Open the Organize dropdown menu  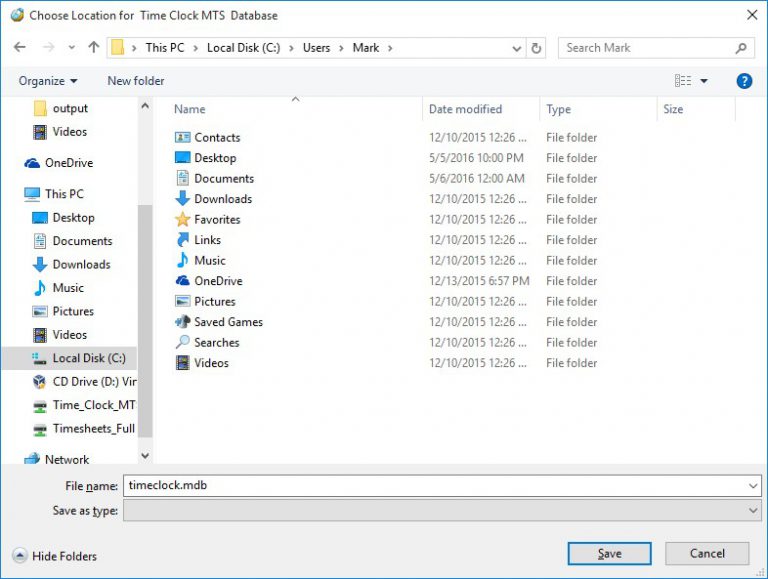(48, 81)
